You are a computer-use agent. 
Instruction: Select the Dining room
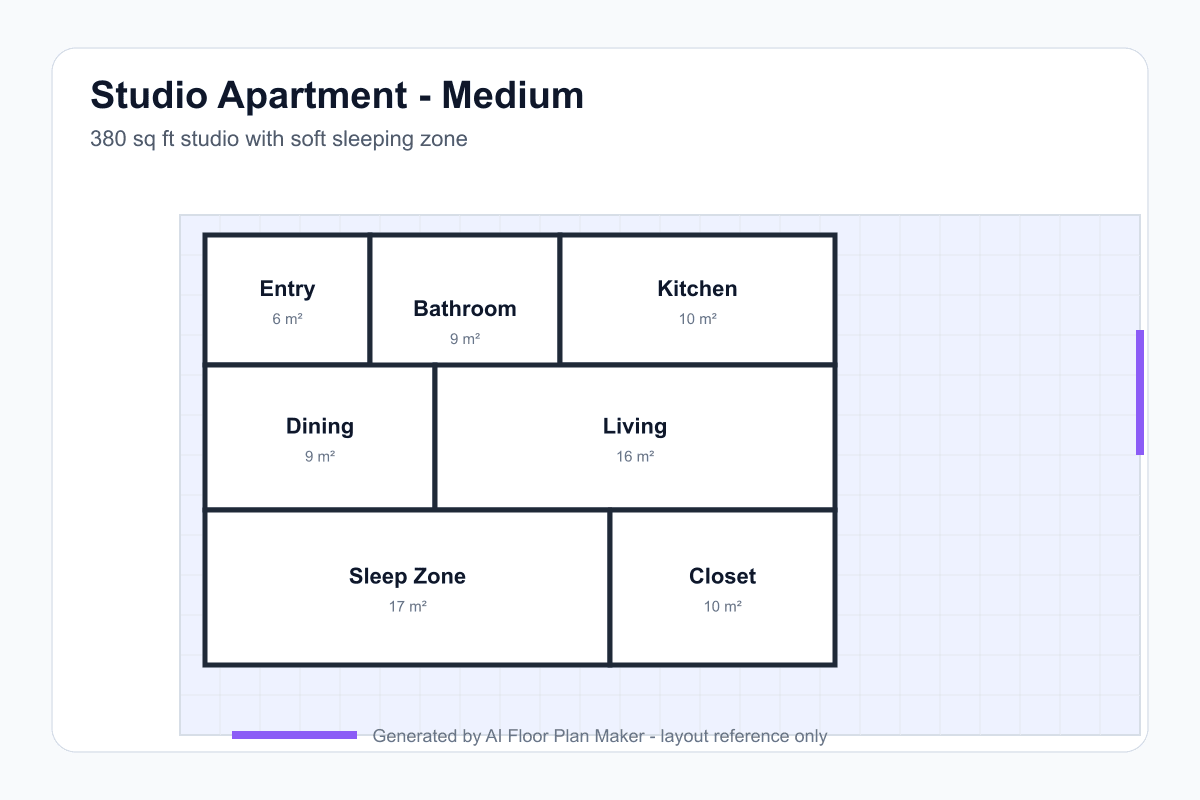[320, 437]
